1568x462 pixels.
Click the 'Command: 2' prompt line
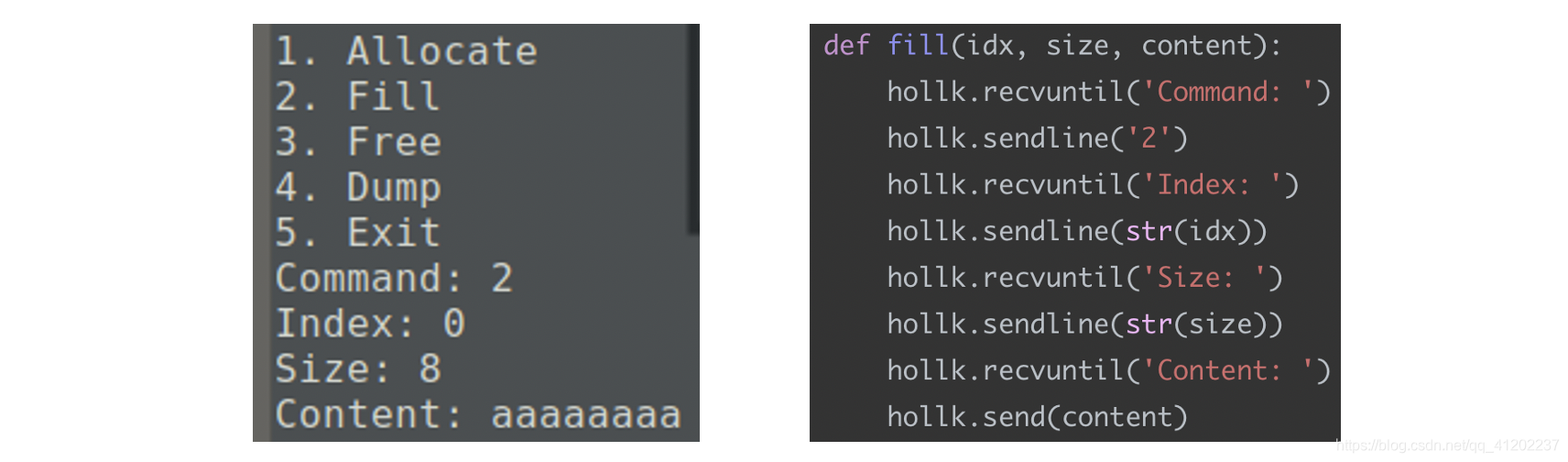point(395,278)
